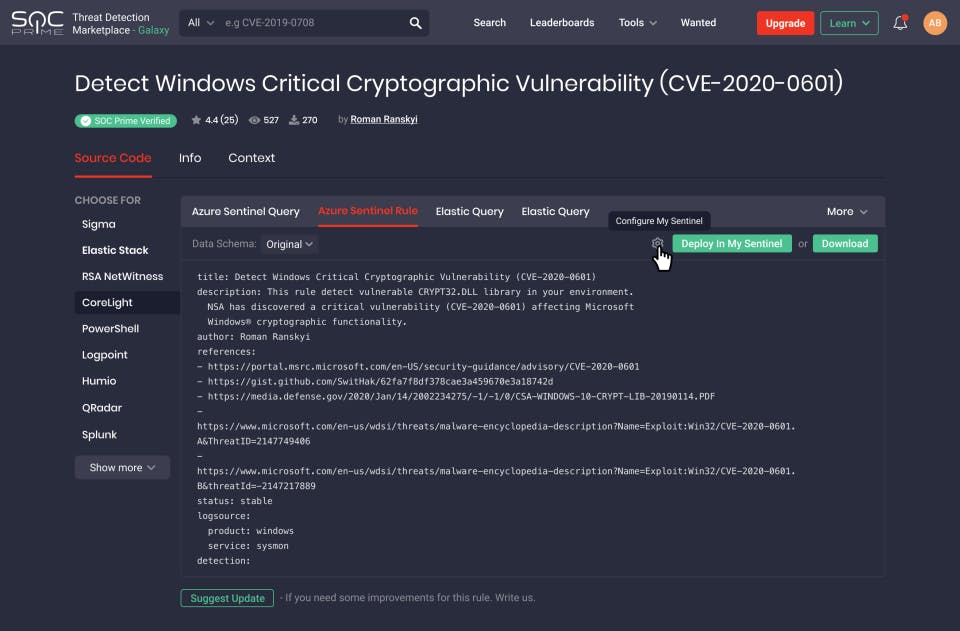Select the Azure Sentinel Rule tab
Viewport: 960px width, 631px height.
(367, 211)
